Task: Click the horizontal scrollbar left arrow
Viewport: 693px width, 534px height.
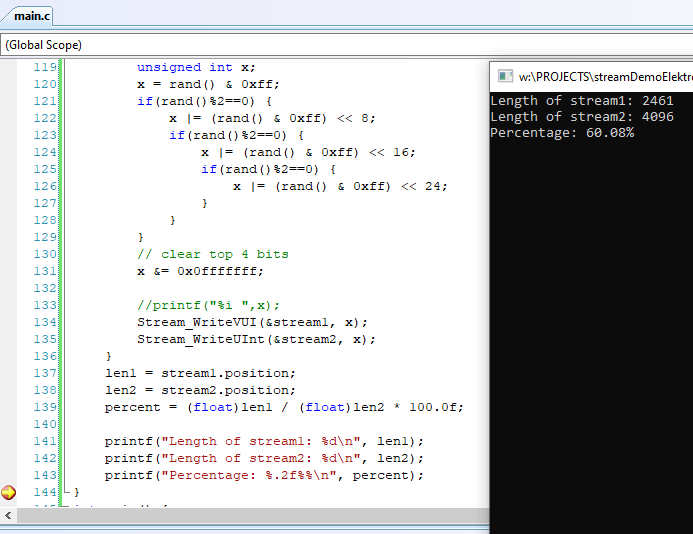Action: point(8,515)
